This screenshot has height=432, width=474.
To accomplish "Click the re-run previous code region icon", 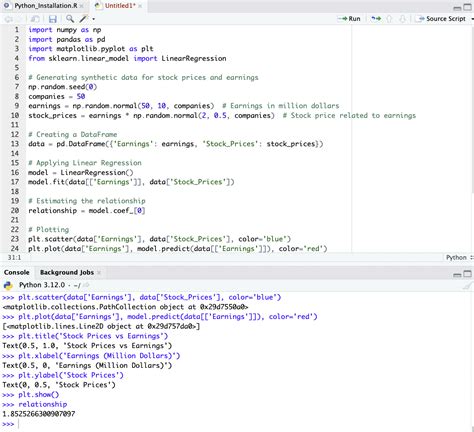I will pos(376,19).
